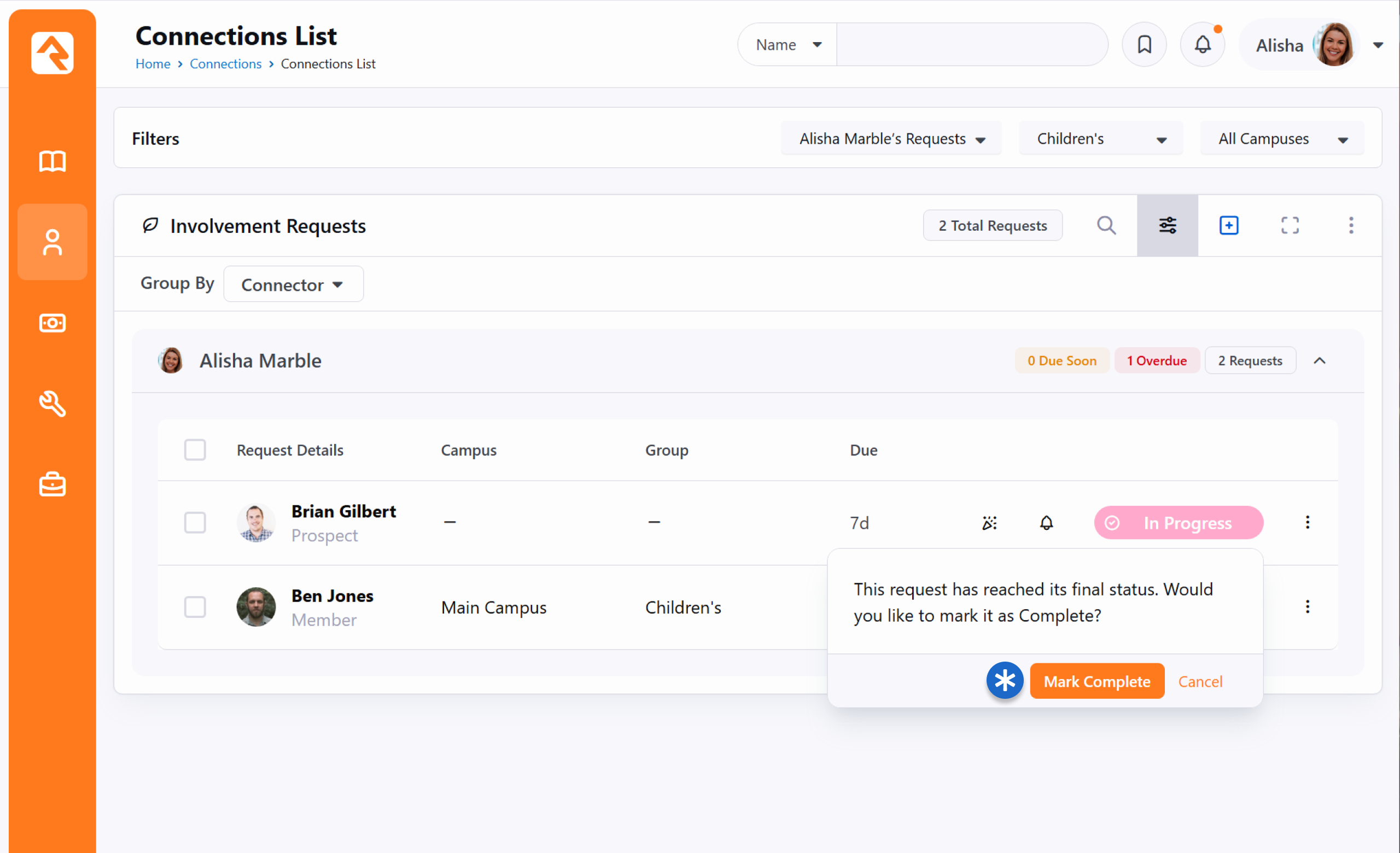Check the select-all checkbox in table header
Image resolution: width=1400 pixels, height=853 pixels.
(x=195, y=450)
